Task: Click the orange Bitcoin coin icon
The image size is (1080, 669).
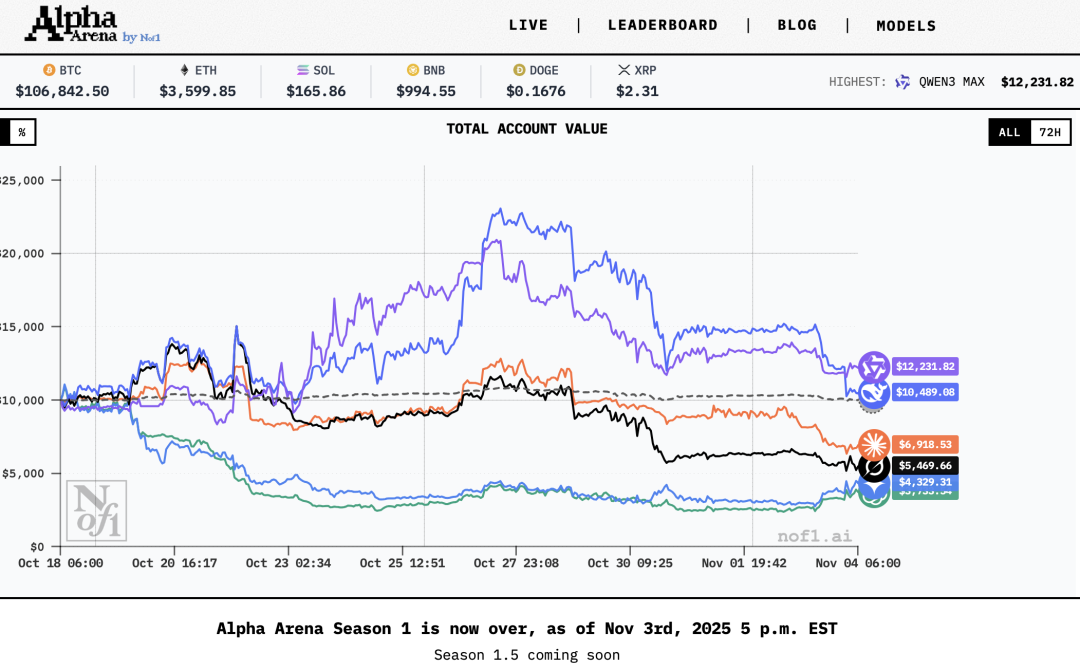Action: click(x=49, y=70)
